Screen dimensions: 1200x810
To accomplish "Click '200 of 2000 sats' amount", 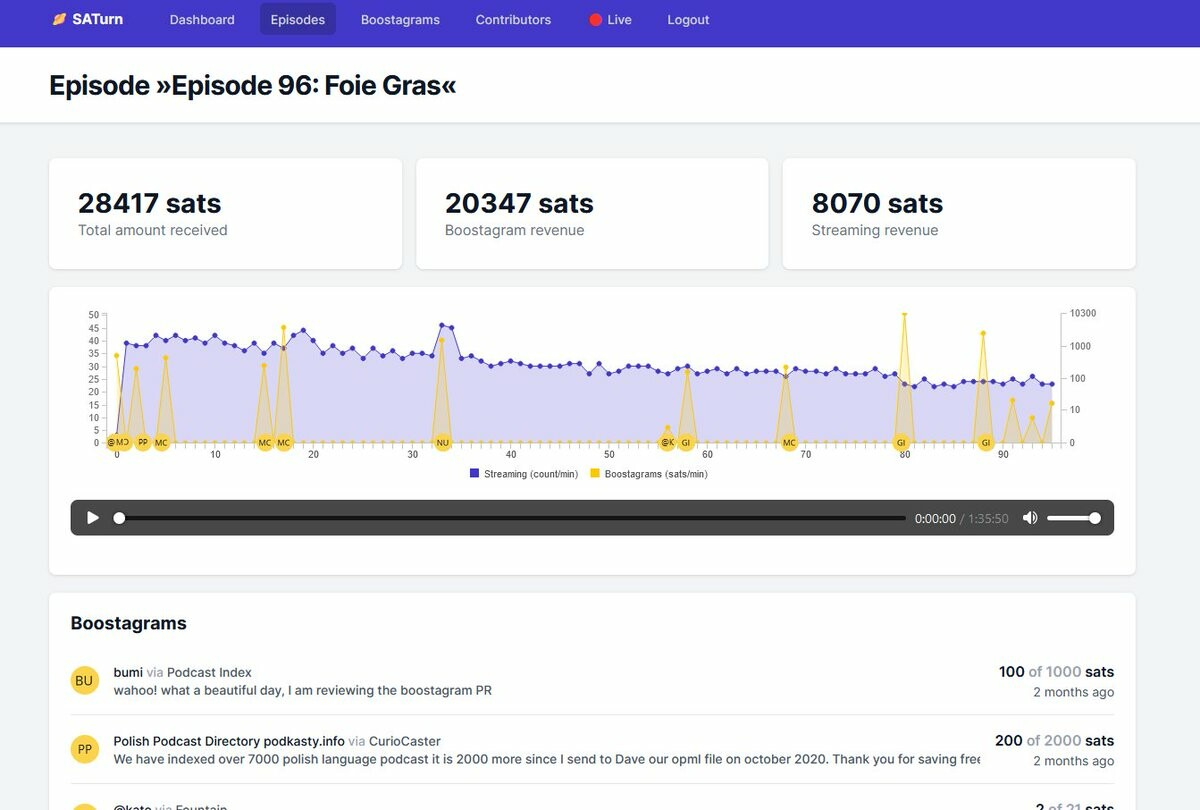I will click(x=1054, y=741).
